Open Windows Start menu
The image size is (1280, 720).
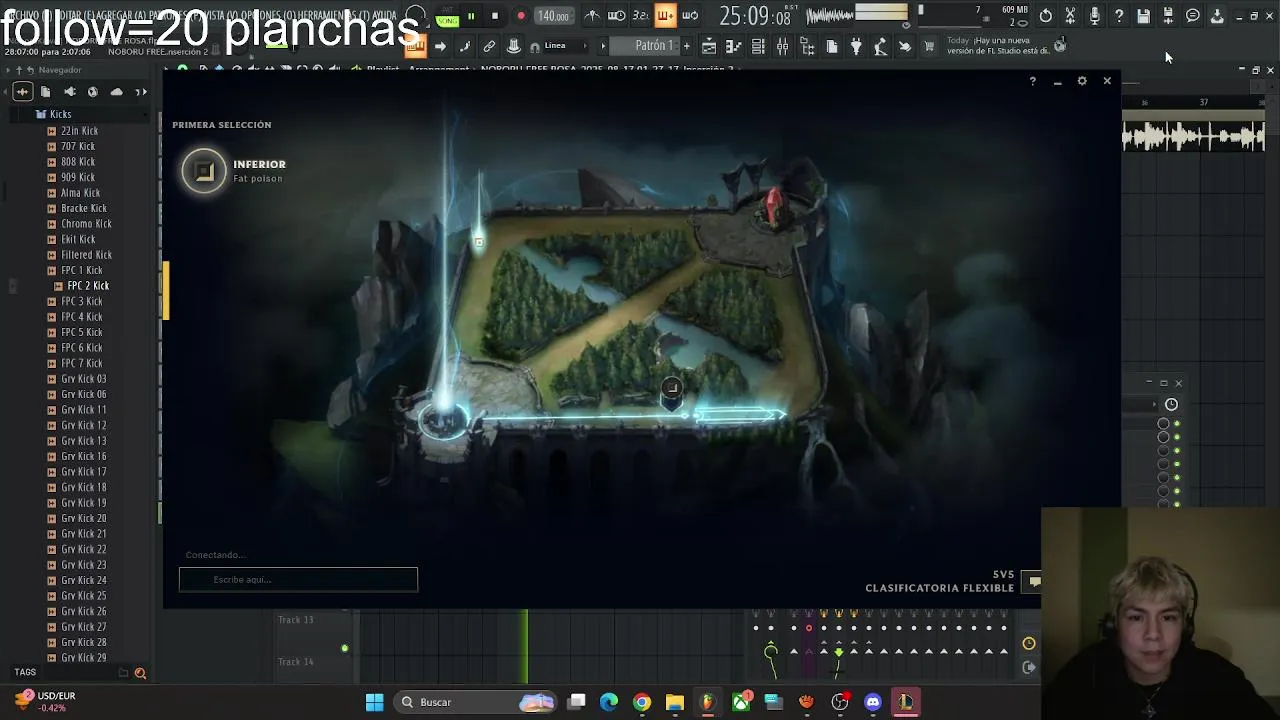pos(374,702)
